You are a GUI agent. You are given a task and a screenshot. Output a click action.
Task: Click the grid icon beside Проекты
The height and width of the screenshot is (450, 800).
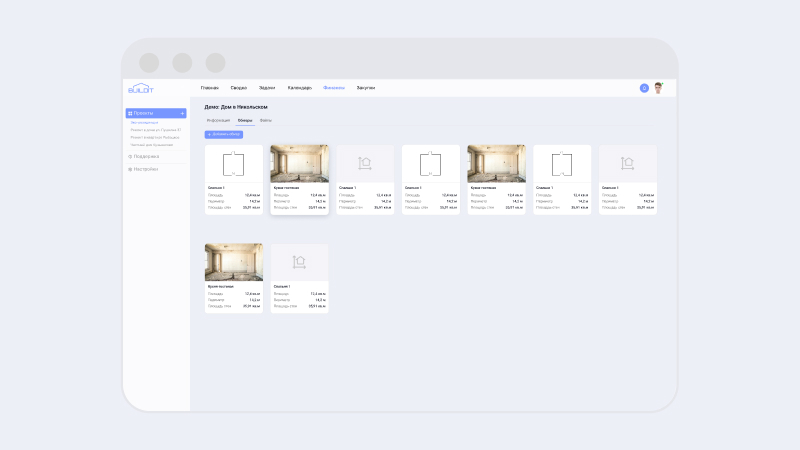[130, 113]
